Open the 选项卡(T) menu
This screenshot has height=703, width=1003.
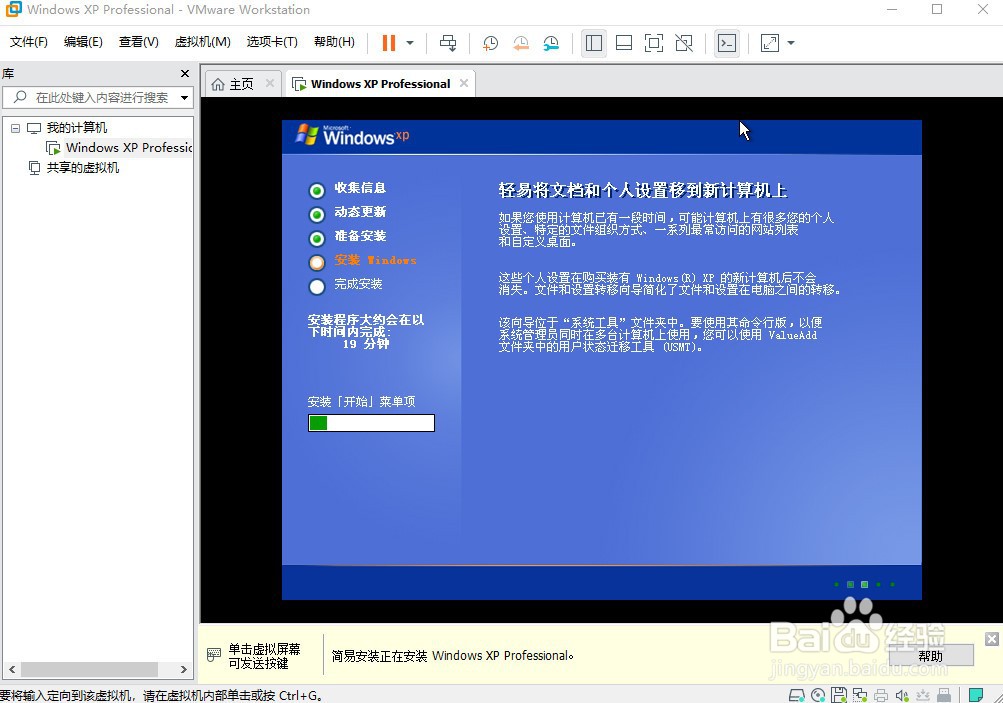pyautogui.click(x=272, y=42)
